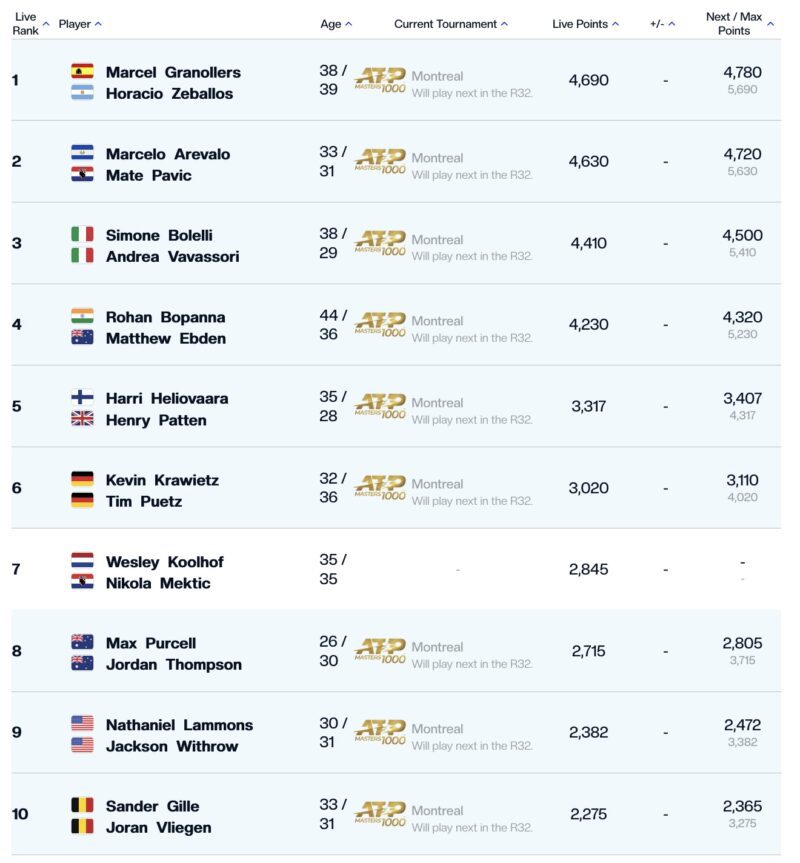Click Netherlands flag beside Wesley Koolhof
The height and width of the screenshot is (863, 800).
click(82, 560)
